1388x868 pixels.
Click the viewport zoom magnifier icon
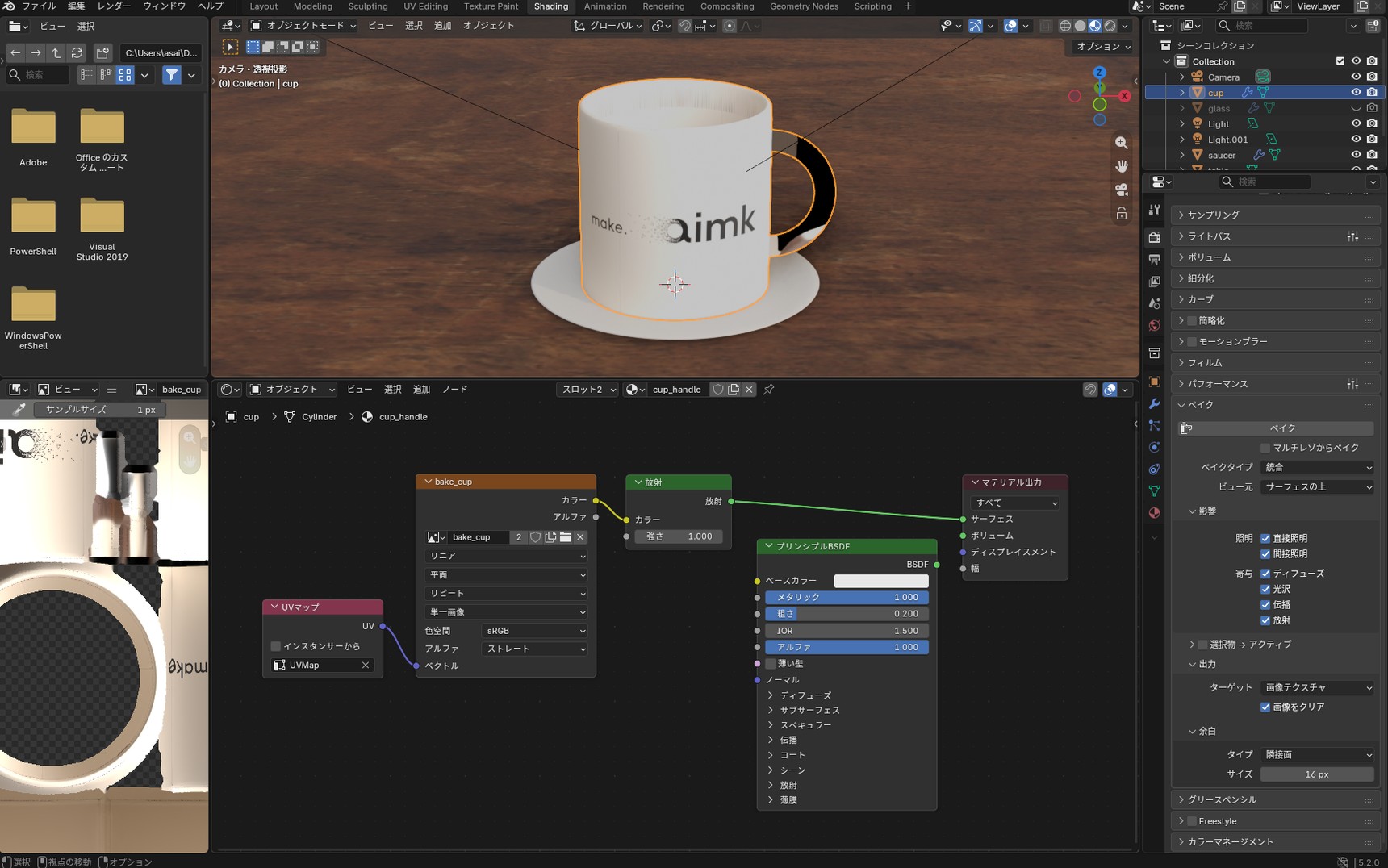coord(1122,143)
